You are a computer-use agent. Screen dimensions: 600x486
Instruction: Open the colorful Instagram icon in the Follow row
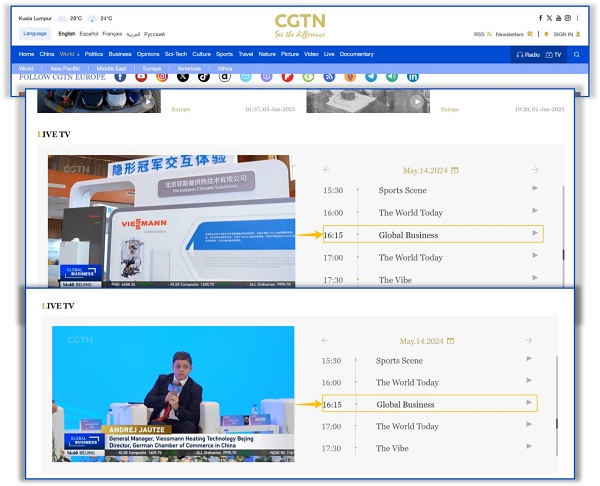[162, 77]
